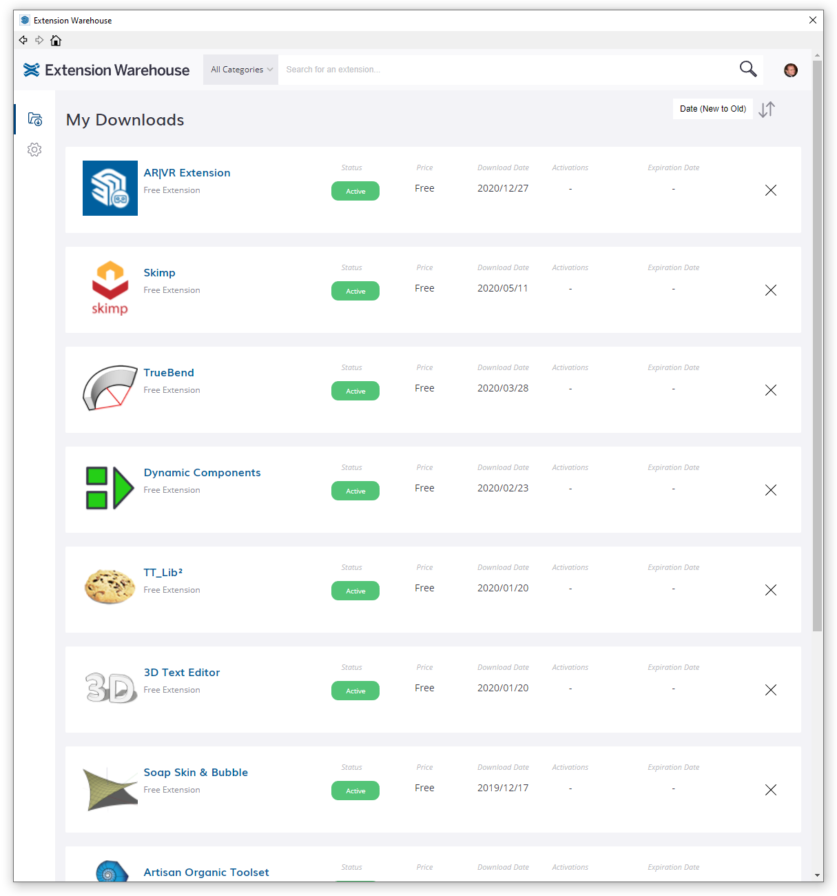Open the Dynamic Components extension link
837x896 pixels.
coord(202,473)
